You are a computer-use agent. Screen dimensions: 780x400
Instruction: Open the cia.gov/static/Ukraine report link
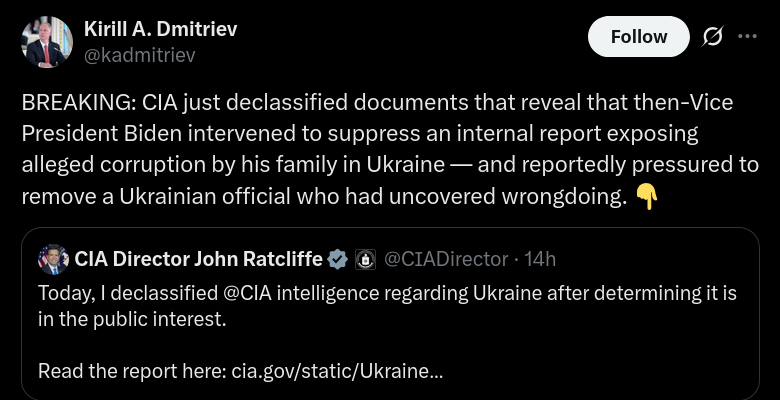337,371
